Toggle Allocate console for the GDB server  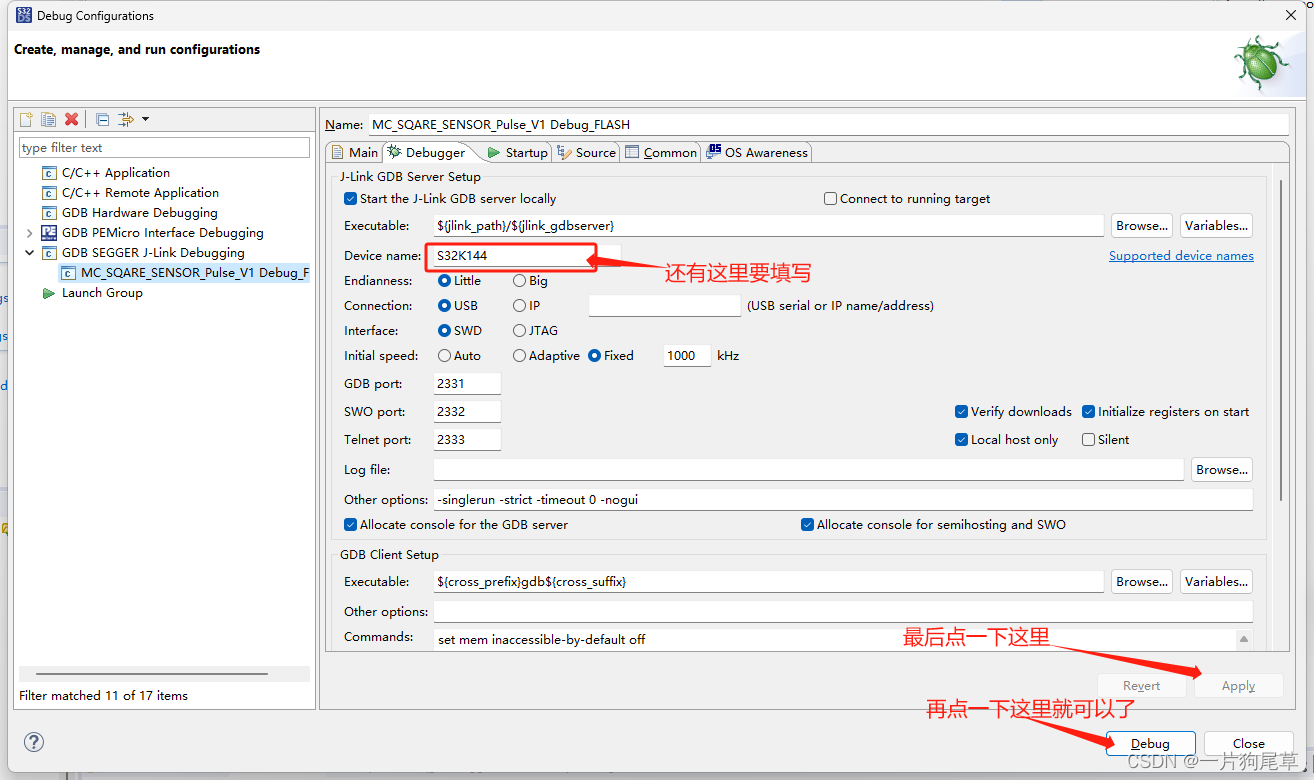(x=350, y=525)
